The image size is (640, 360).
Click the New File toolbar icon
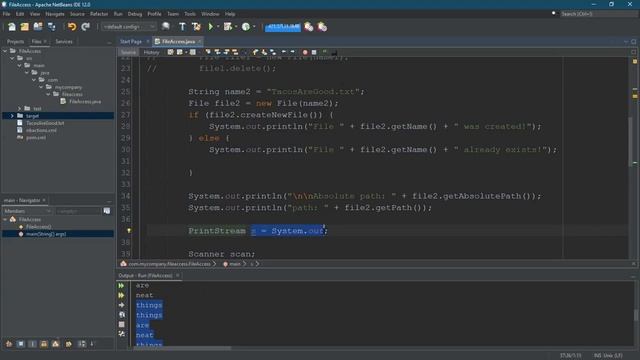click(11, 27)
